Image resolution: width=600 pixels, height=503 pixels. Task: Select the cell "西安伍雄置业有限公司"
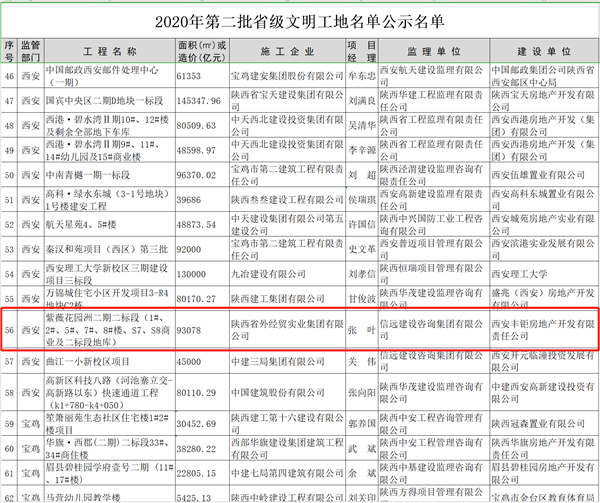(544, 175)
